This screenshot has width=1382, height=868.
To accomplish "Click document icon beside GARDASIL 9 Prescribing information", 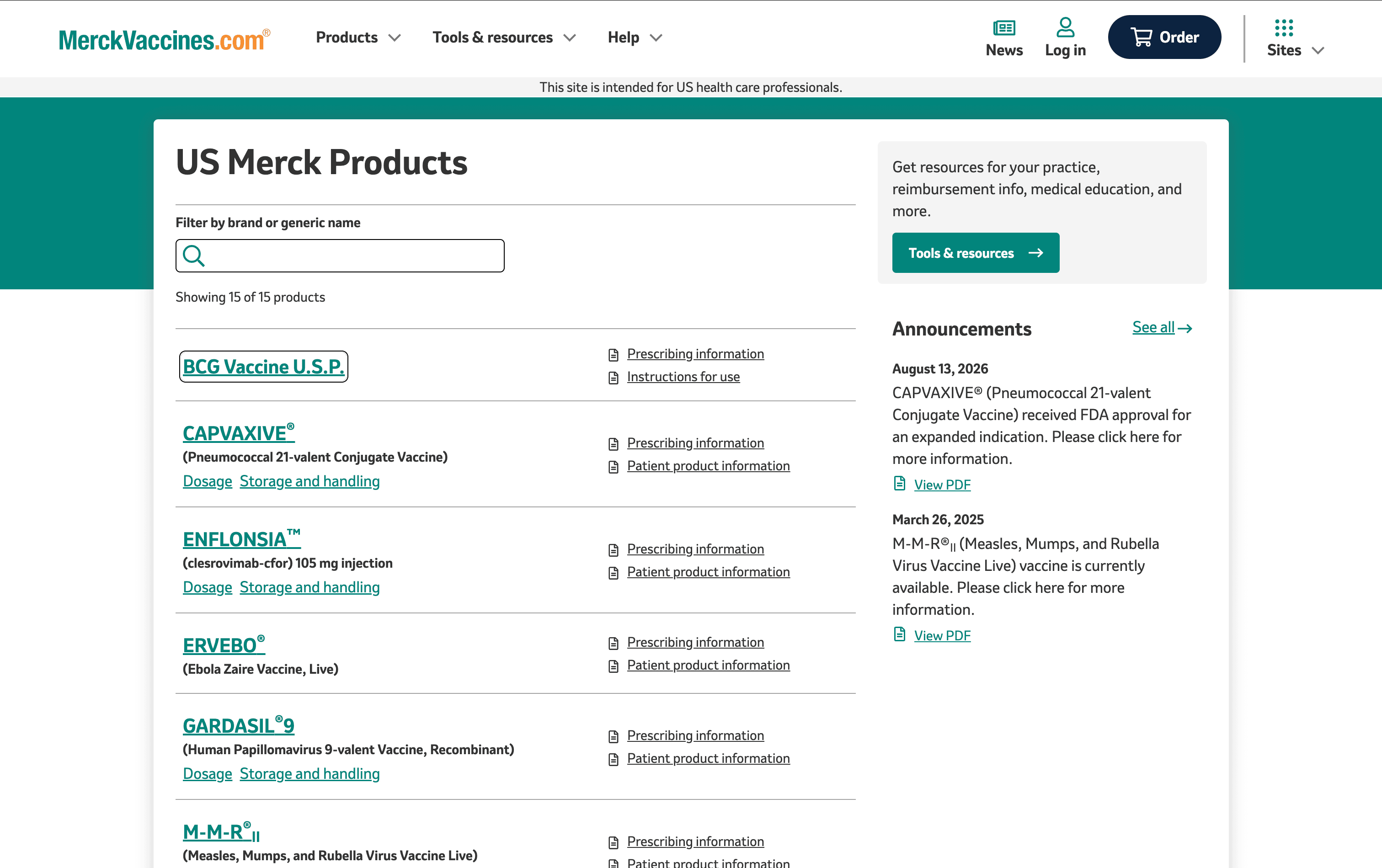I will coord(614,736).
